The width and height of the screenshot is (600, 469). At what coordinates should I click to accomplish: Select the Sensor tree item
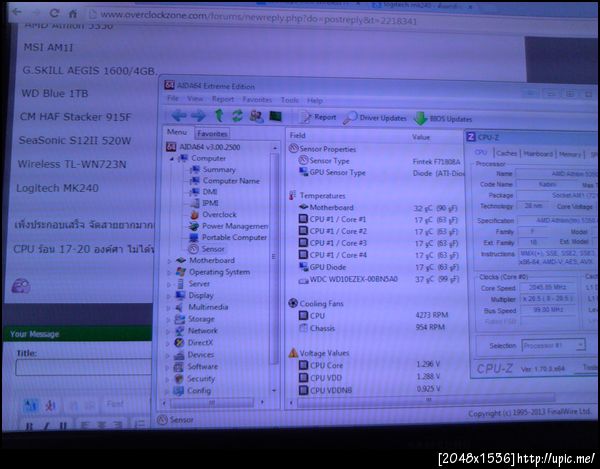(x=207, y=249)
